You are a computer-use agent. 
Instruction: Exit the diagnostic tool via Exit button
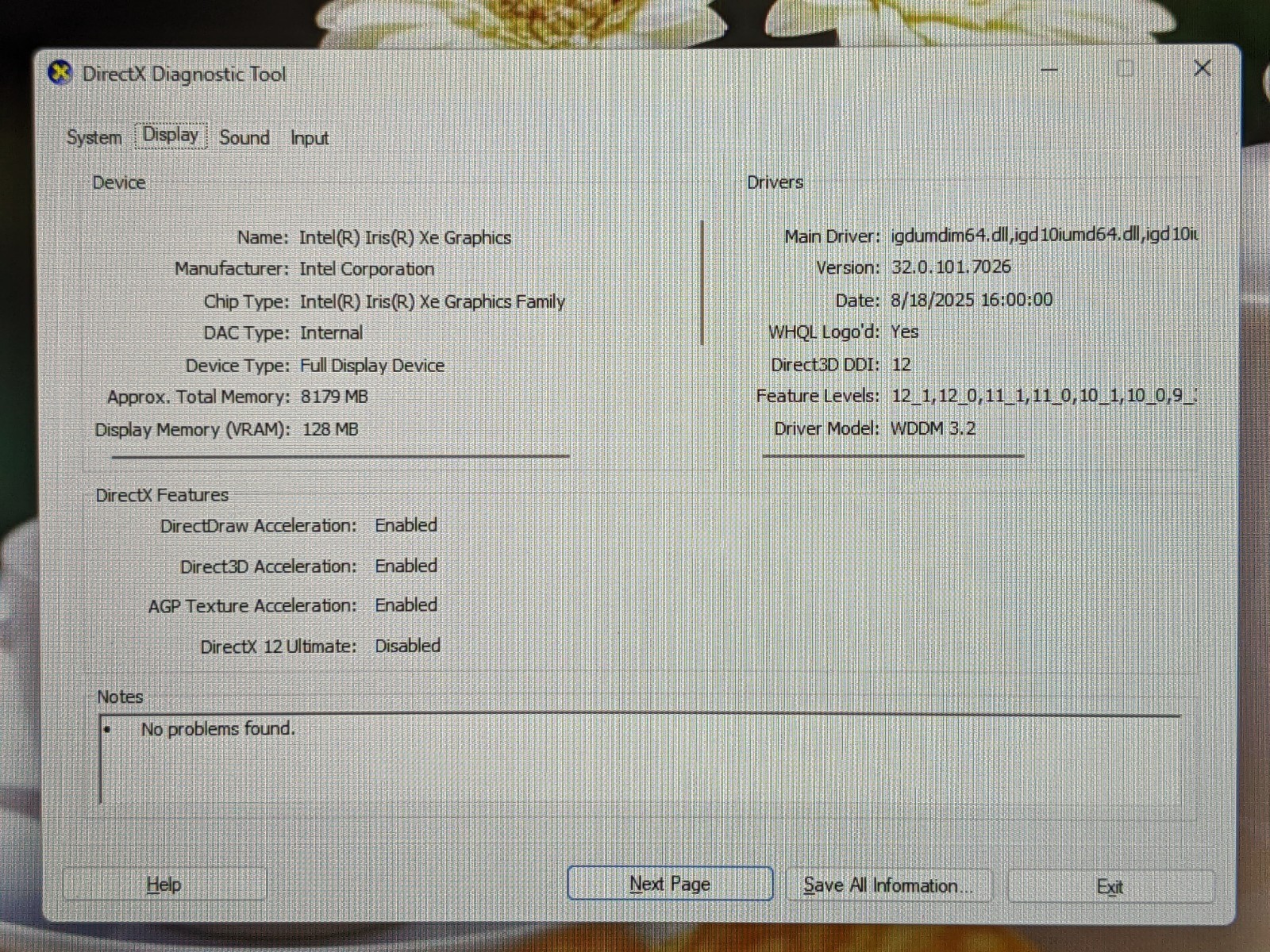point(1110,887)
